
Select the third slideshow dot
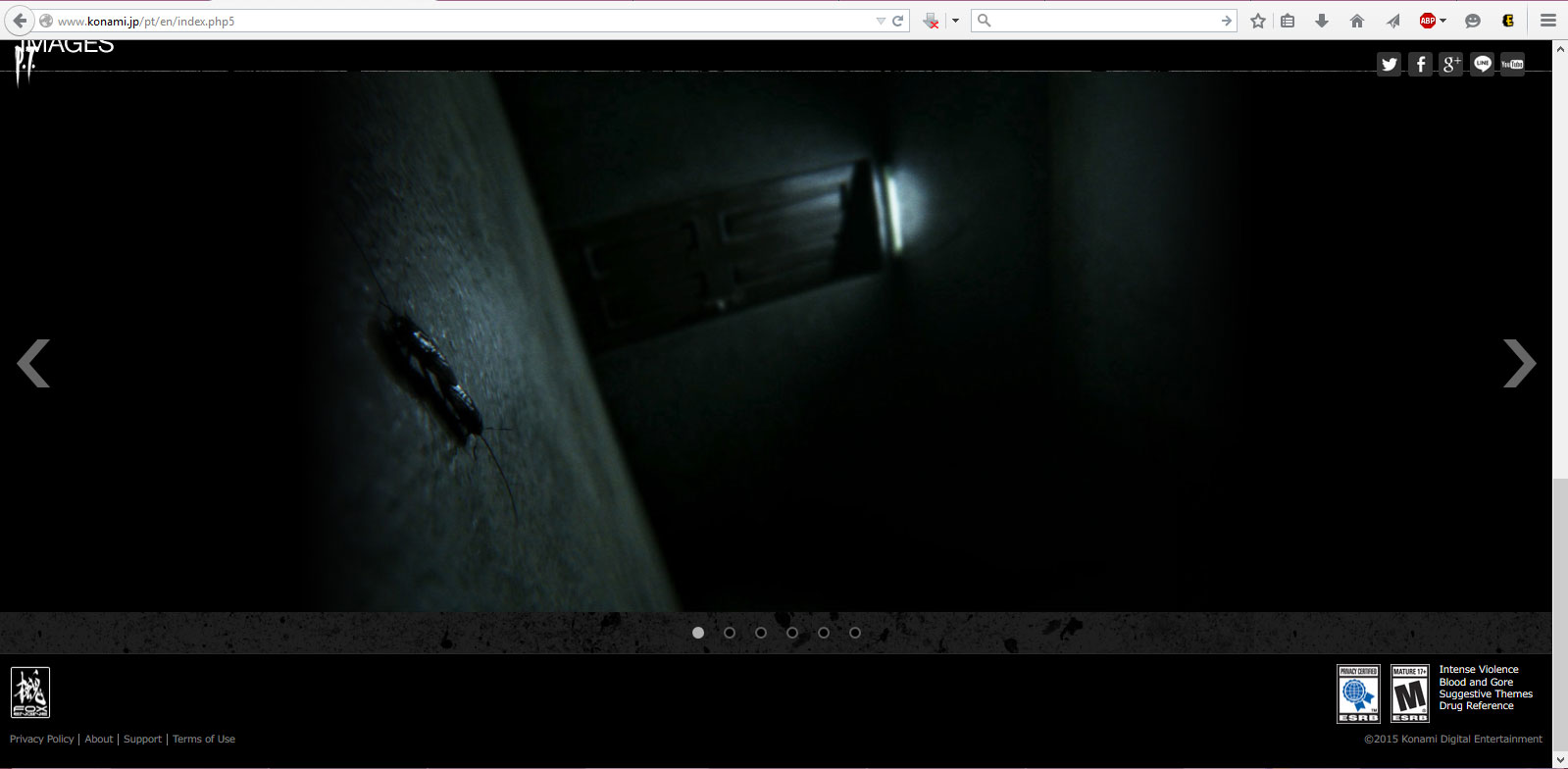point(761,633)
